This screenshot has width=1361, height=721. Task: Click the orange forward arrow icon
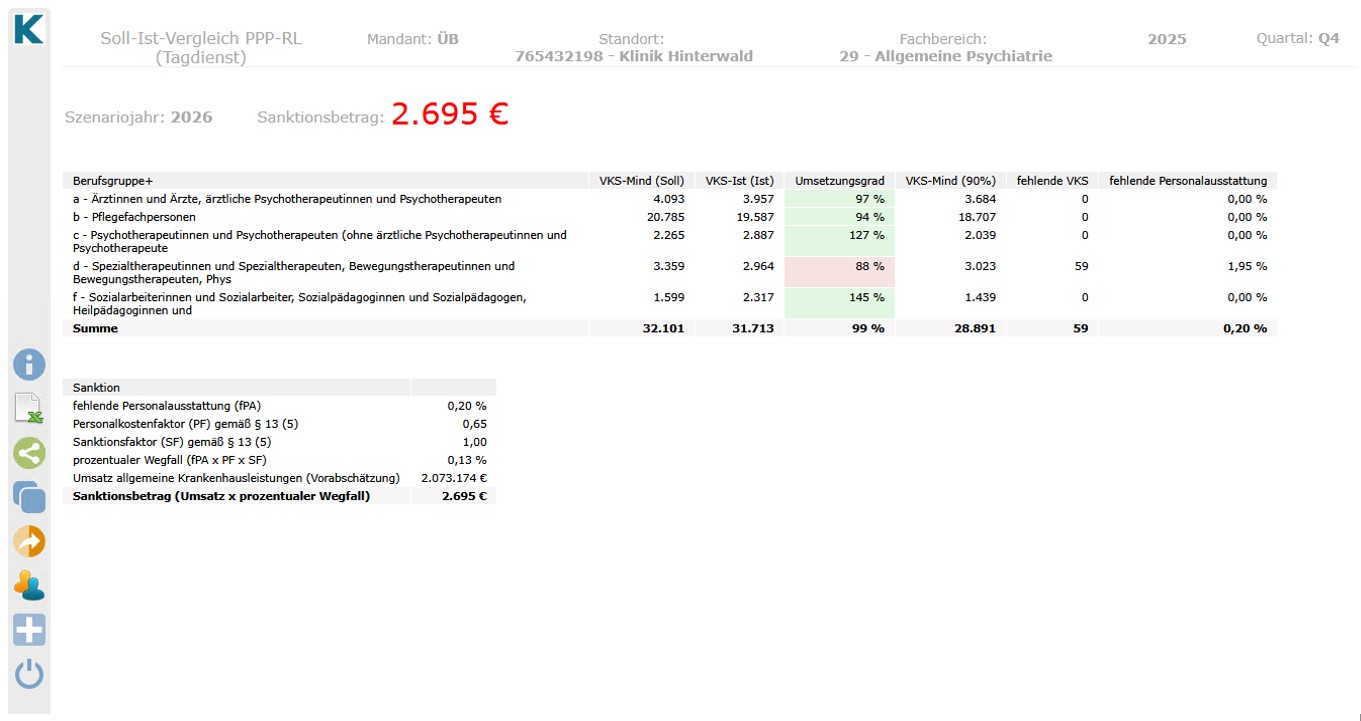pyautogui.click(x=29, y=541)
